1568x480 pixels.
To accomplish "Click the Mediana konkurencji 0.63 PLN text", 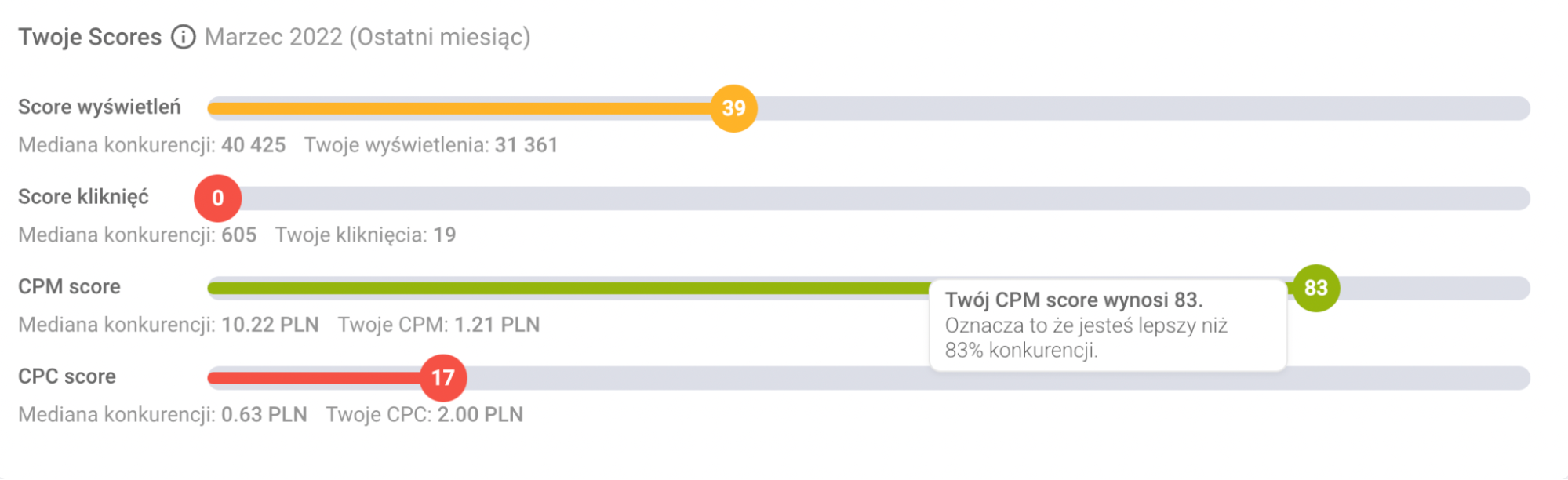I will tap(162, 415).
